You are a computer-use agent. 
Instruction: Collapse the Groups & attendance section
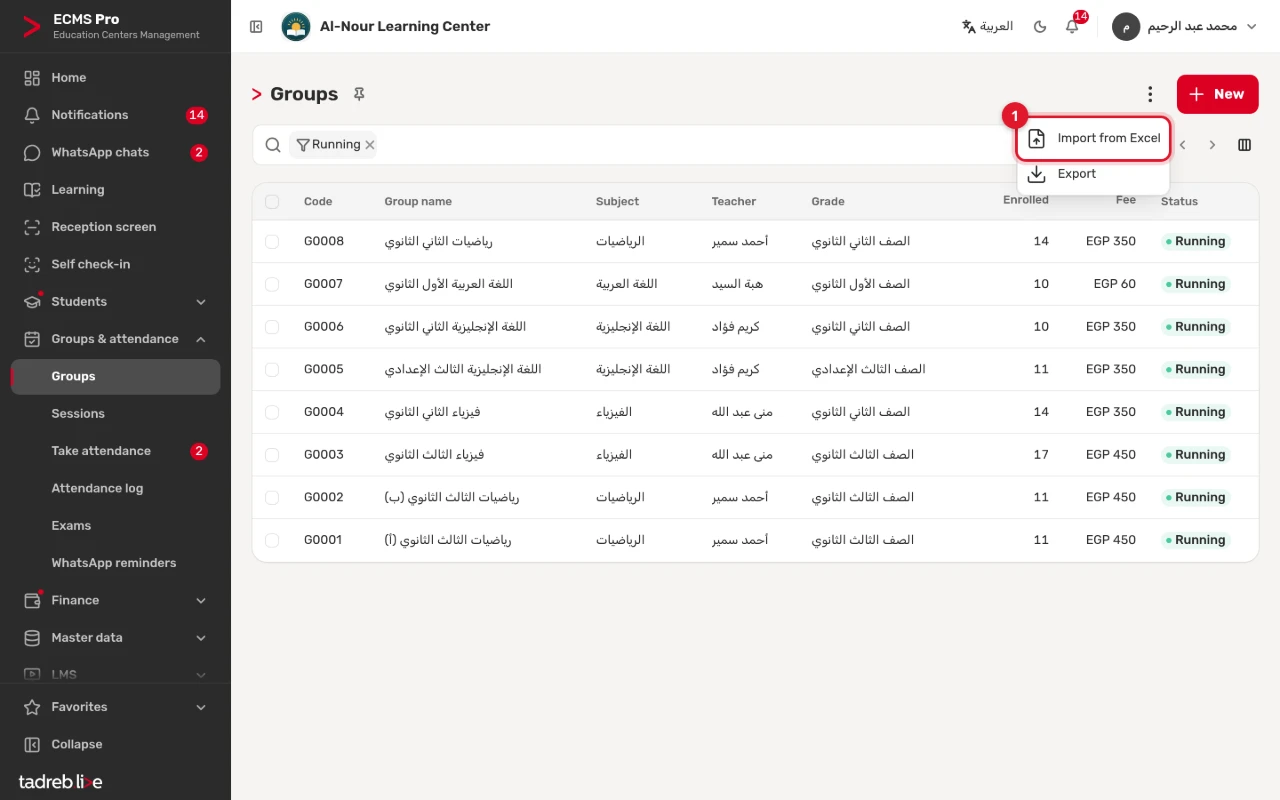point(116,339)
